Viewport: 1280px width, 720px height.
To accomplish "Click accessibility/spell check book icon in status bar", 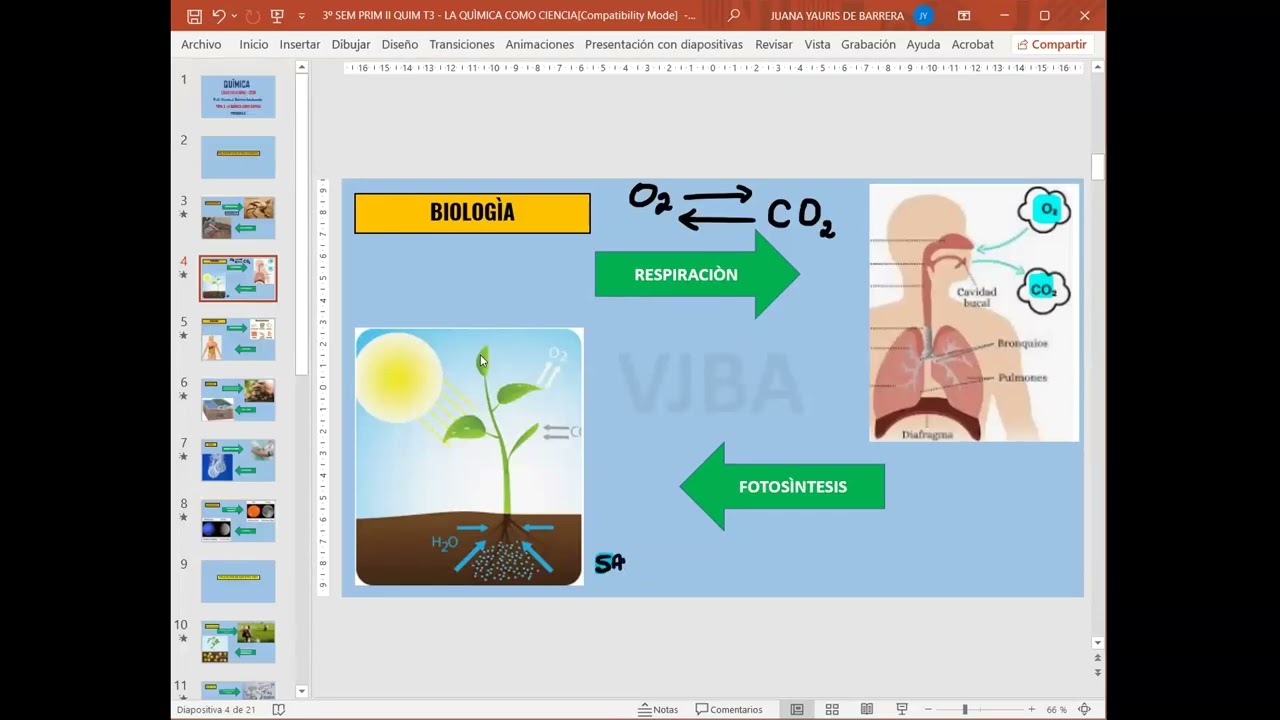I will (279, 709).
